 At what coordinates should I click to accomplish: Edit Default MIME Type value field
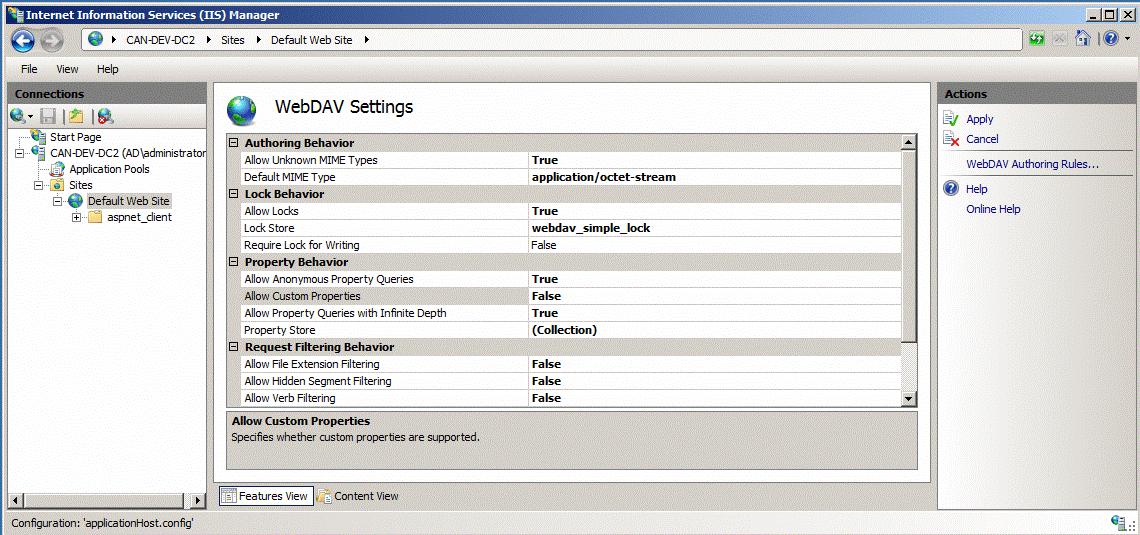click(x=715, y=177)
